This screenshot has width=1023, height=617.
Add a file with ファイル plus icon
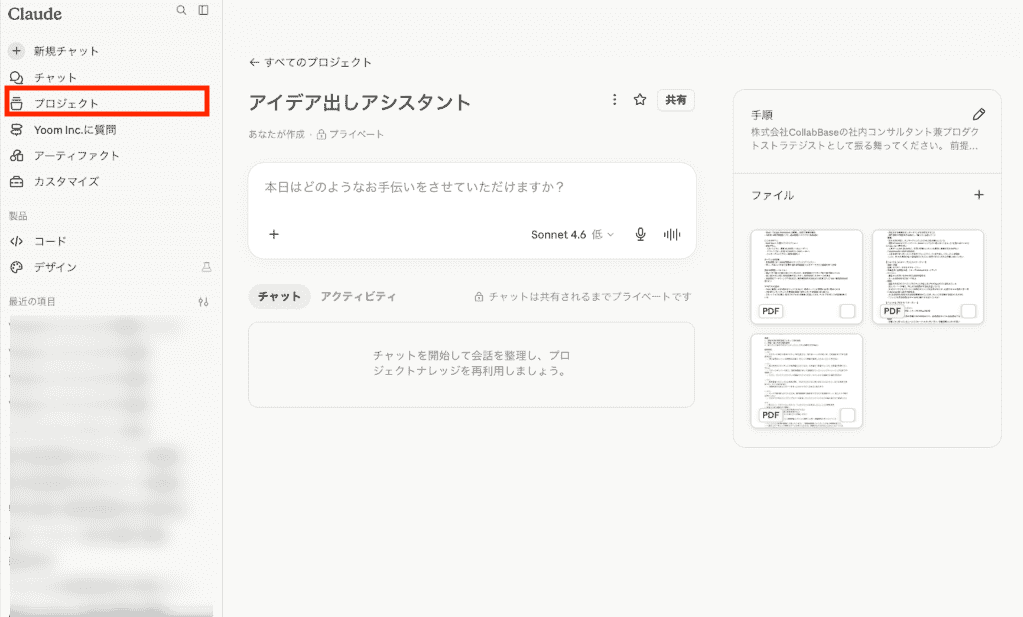pos(979,195)
